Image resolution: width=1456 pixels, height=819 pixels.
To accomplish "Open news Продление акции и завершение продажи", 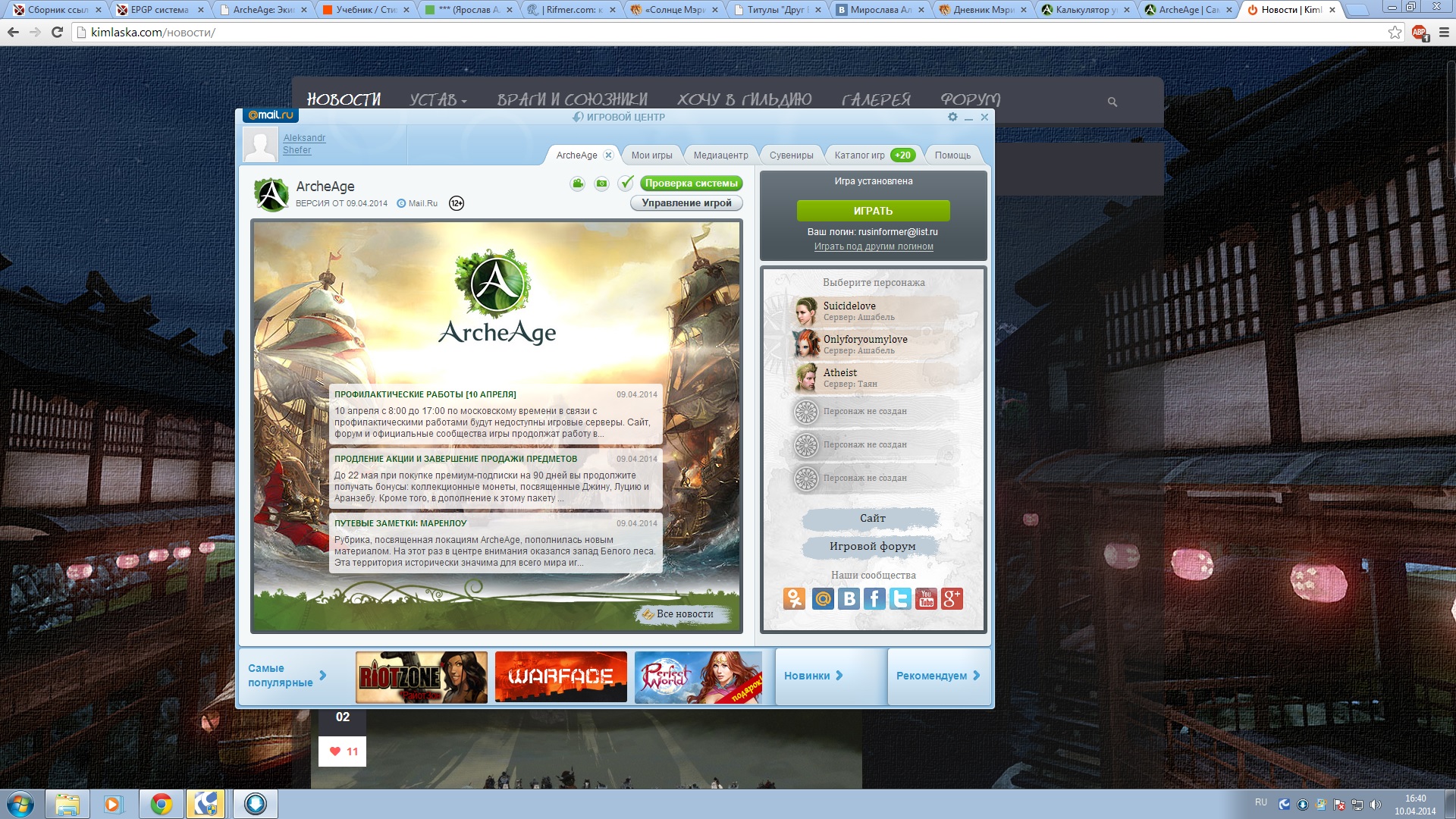I will click(x=496, y=479).
